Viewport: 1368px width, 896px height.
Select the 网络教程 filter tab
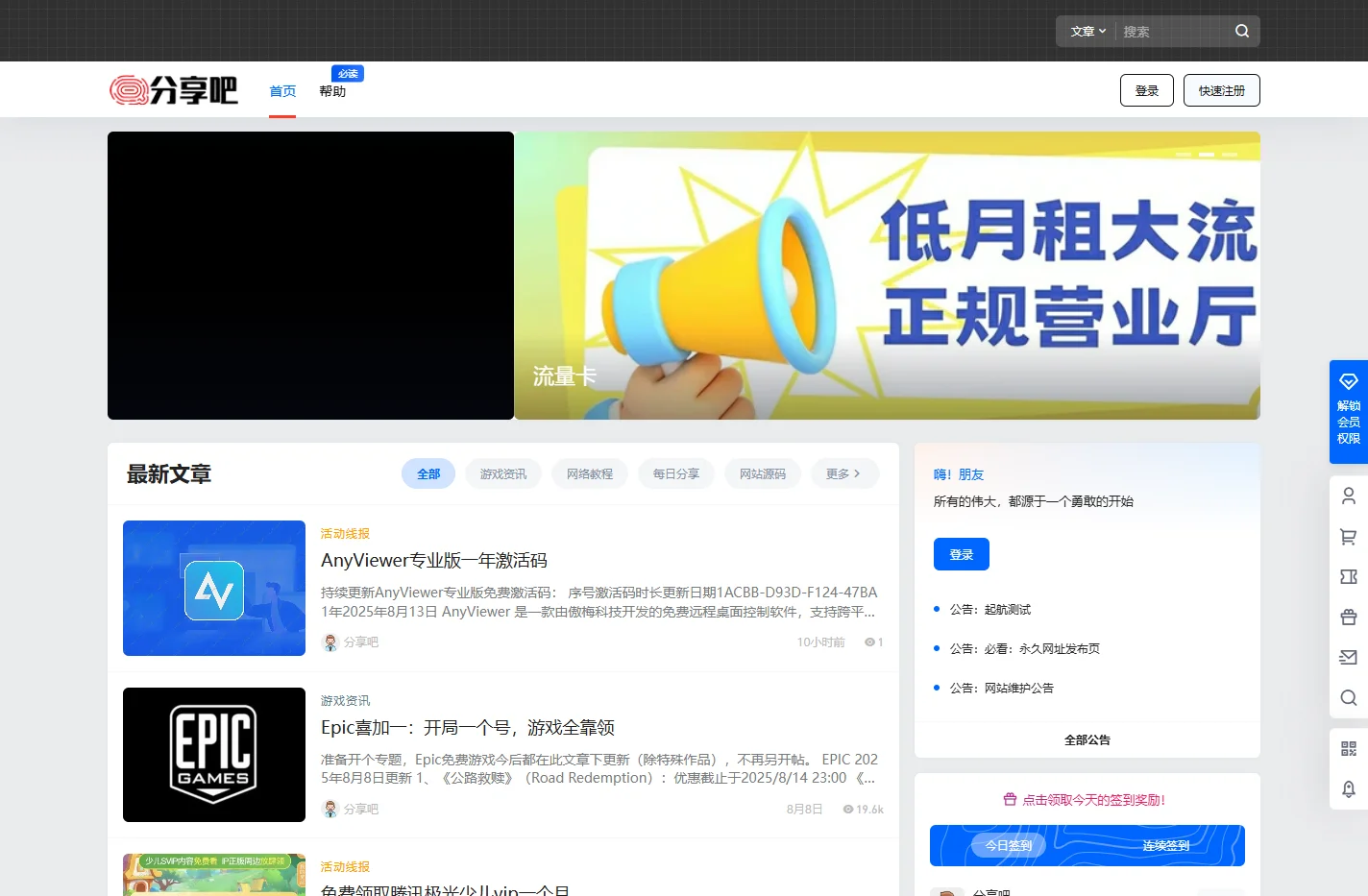tap(590, 473)
